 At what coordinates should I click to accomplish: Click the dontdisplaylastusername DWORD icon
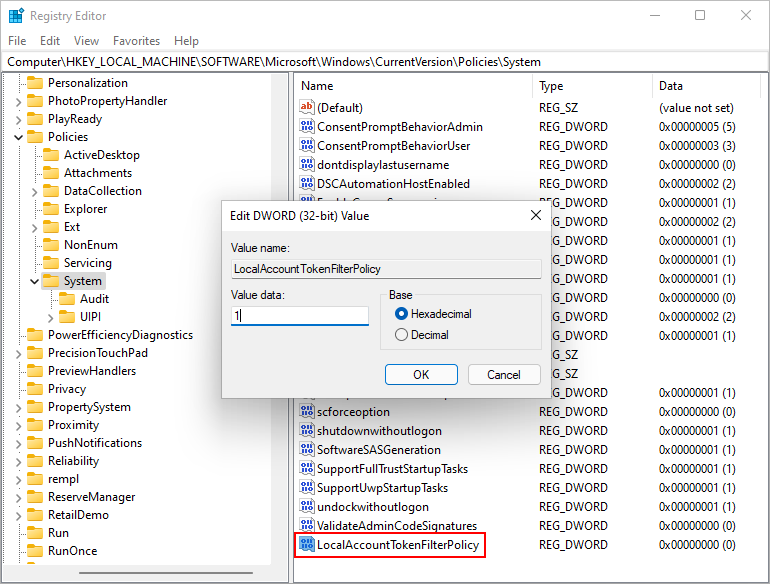coord(306,164)
